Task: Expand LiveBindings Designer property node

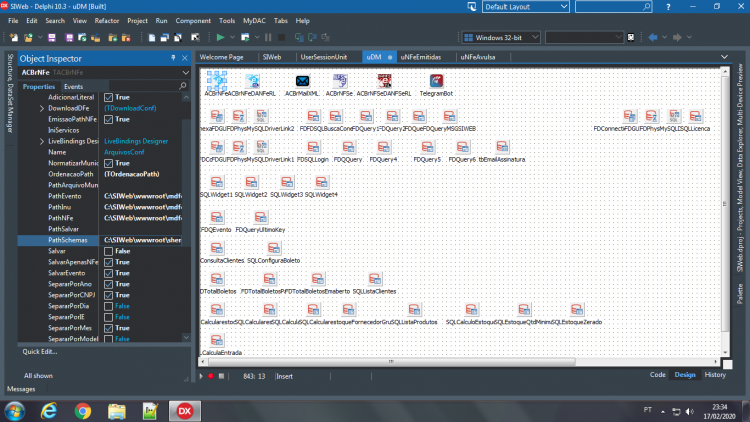Action: (42, 141)
